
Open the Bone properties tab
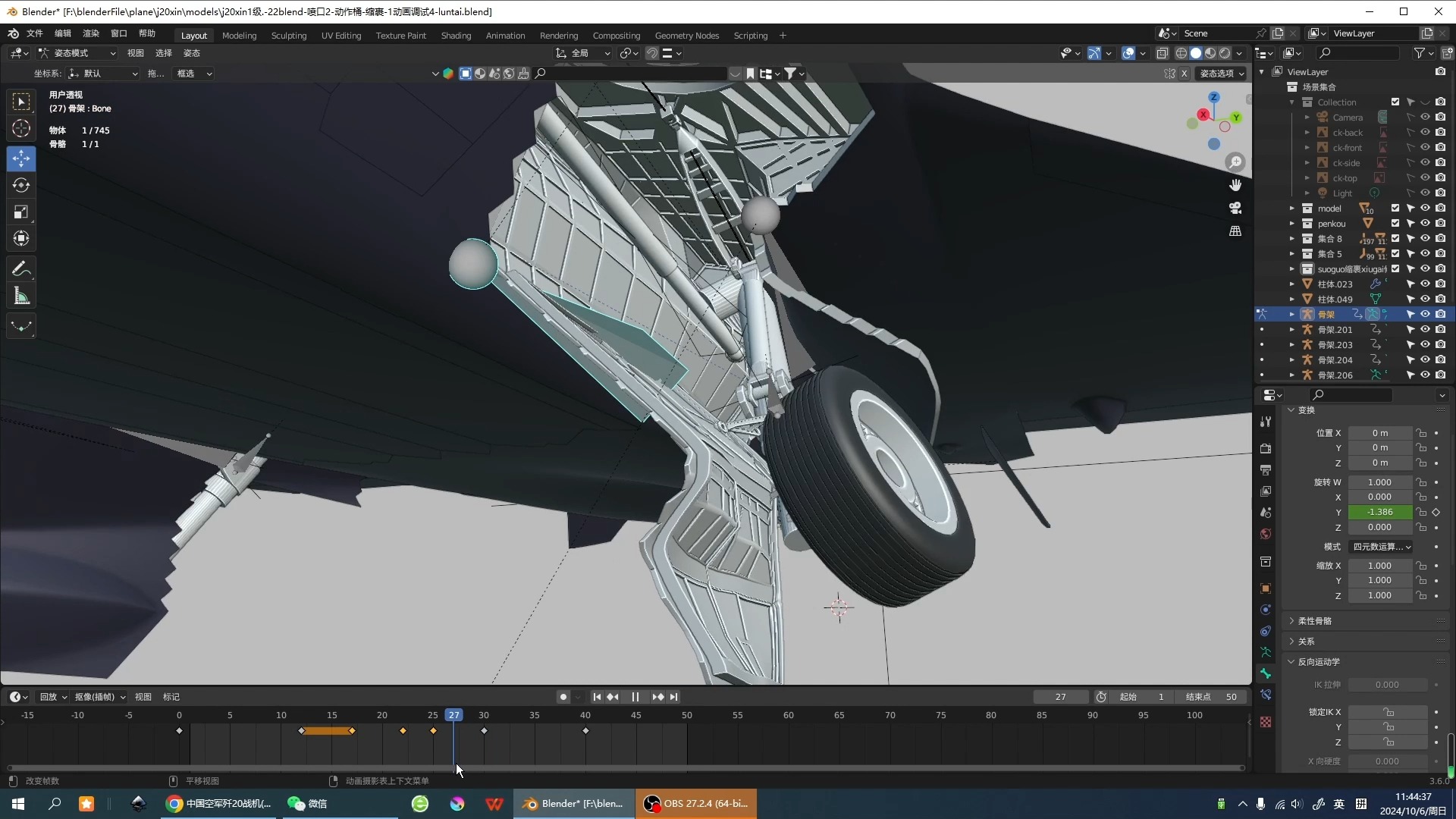(1265, 673)
